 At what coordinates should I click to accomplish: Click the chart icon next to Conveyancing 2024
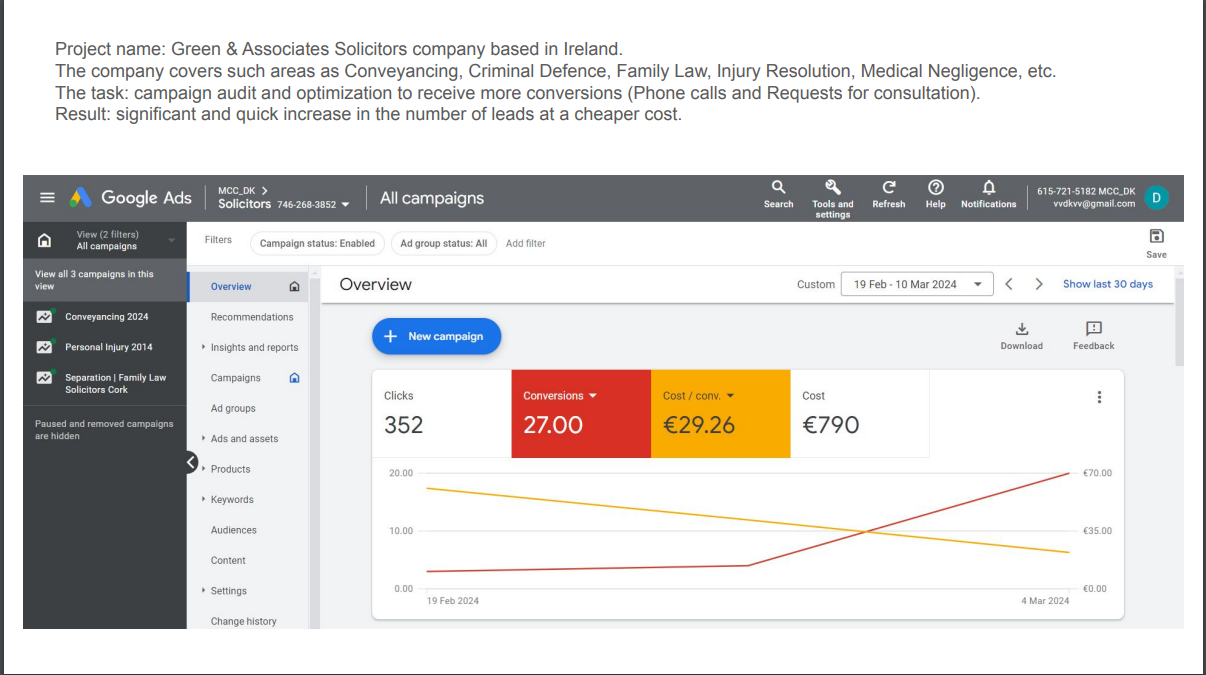click(x=44, y=317)
